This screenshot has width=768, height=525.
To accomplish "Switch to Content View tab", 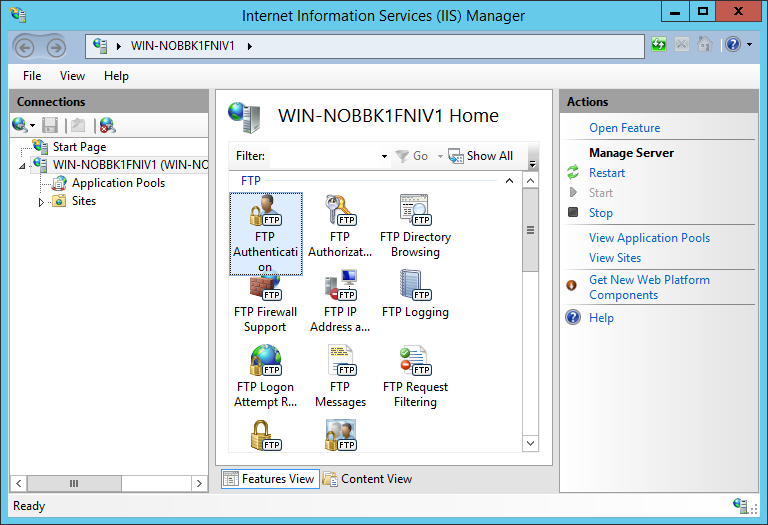I will coord(368,478).
